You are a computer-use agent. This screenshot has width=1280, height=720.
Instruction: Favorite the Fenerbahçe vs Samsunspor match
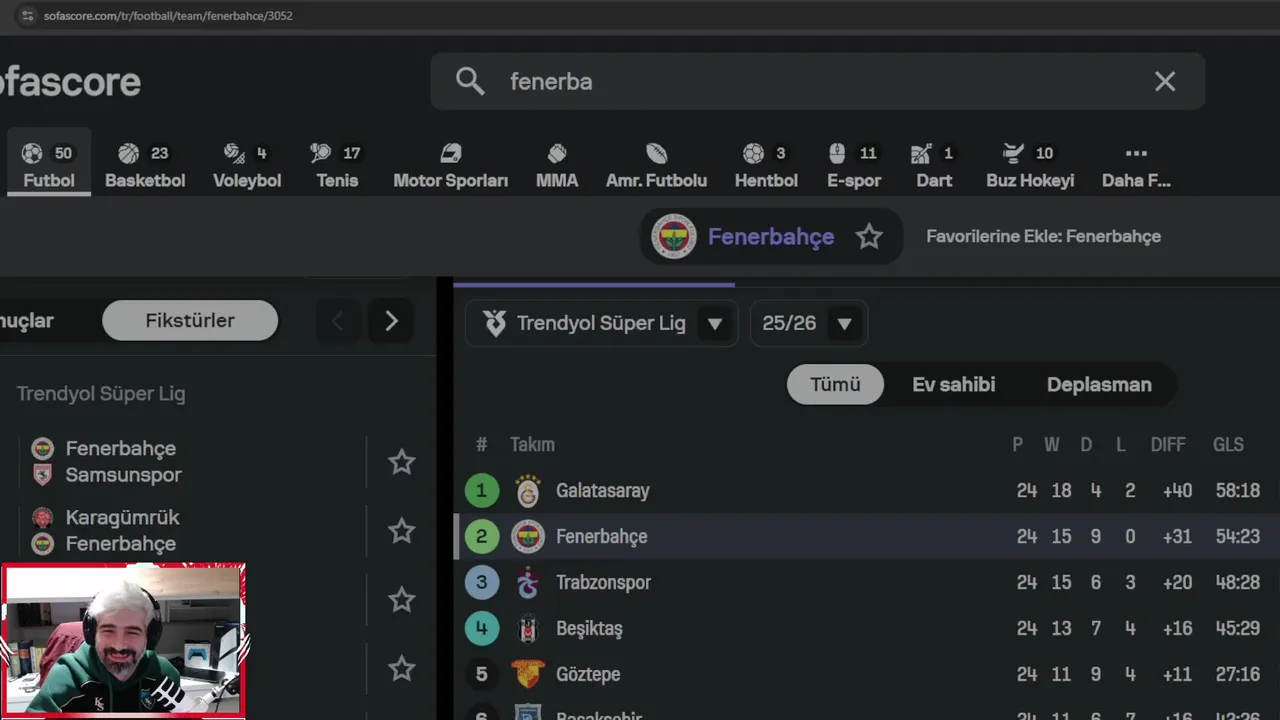pyautogui.click(x=401, y=462)
